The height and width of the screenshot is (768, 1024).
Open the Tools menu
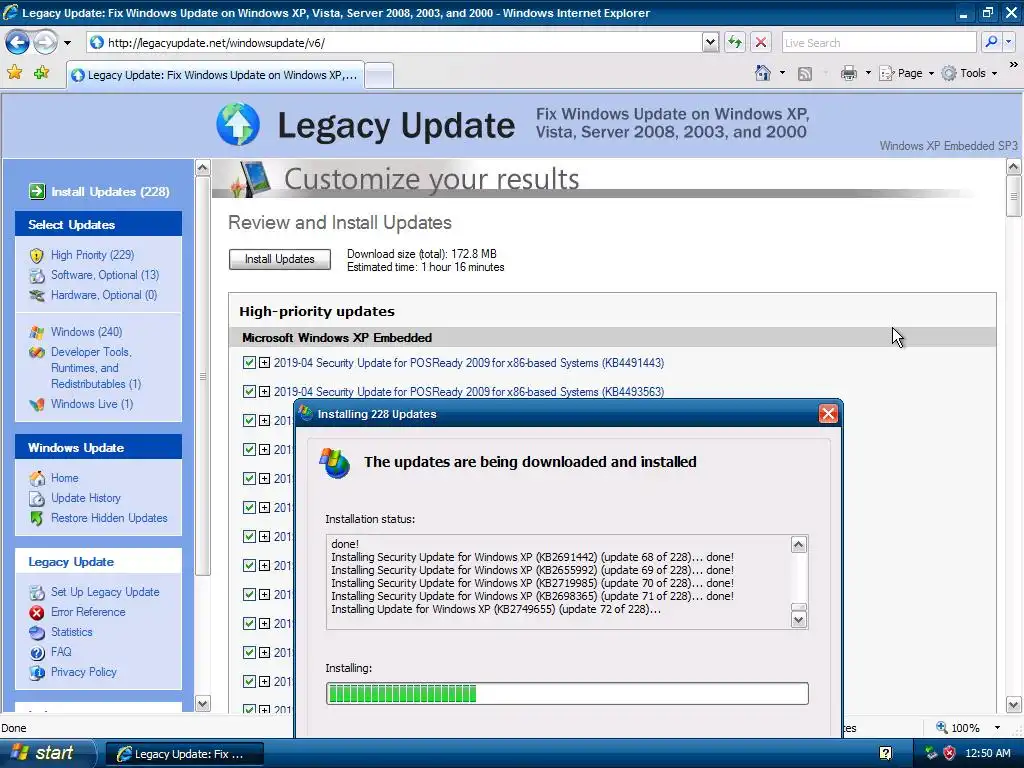(x=969, y=73)
